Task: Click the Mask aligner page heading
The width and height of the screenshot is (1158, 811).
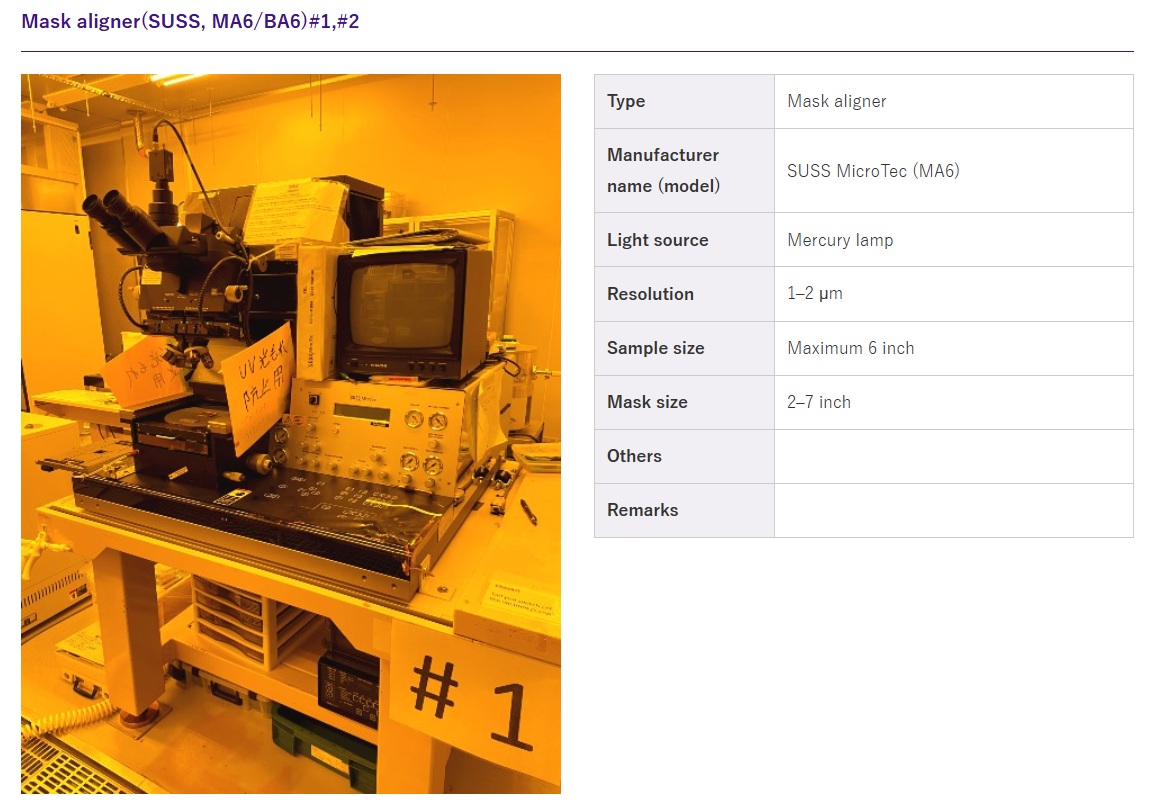Action: pyautogui.click(x=190, y=21)
